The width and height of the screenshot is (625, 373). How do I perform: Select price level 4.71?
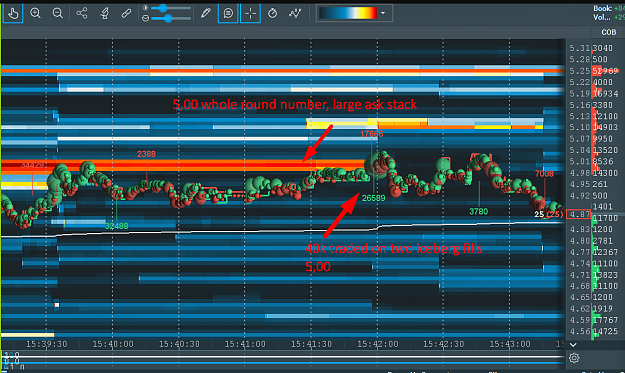coord(580,275)
